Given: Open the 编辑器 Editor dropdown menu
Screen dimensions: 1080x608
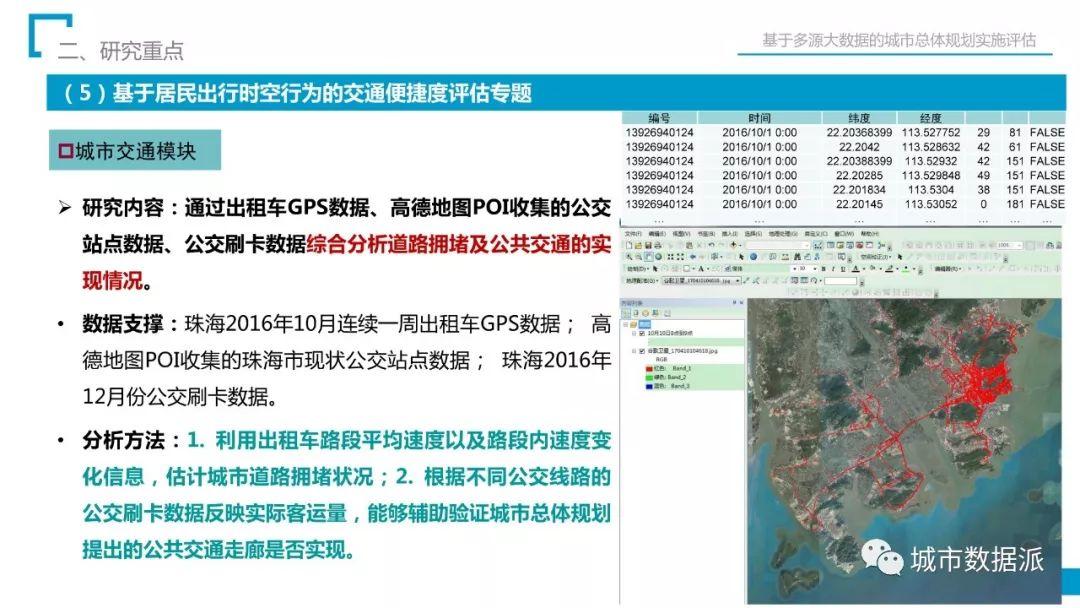Looking at the screenshot, I should 948,269.
